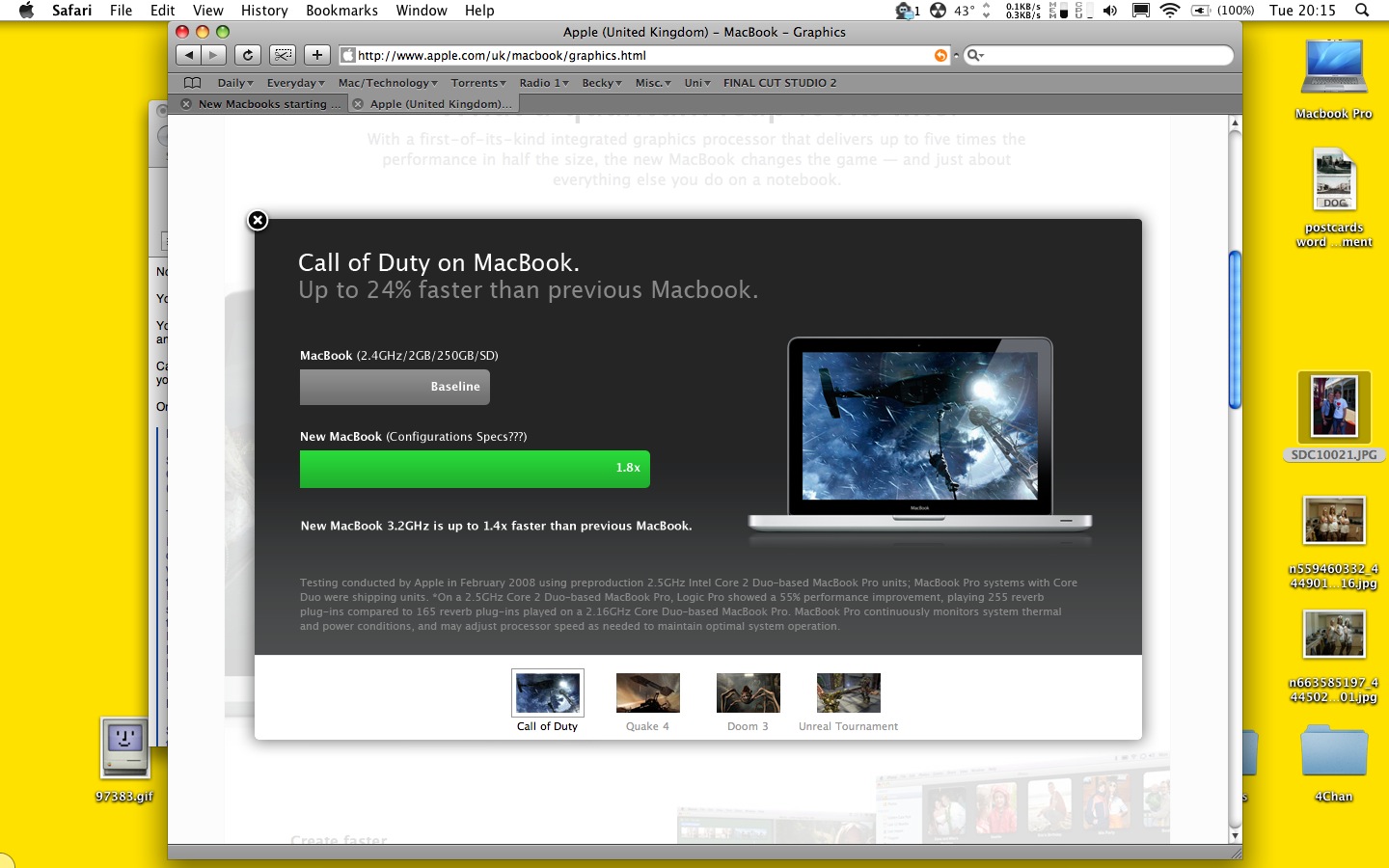Viewport: 1389px width, 868px height.
Task: Expand the Becky bookmarks folder
Action: 602,83
